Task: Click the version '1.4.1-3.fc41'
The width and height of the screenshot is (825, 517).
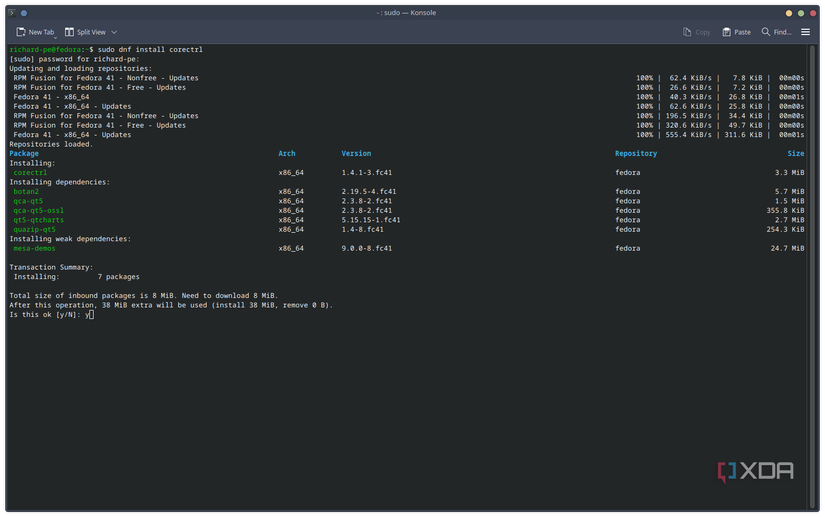Action: (367, 173)
